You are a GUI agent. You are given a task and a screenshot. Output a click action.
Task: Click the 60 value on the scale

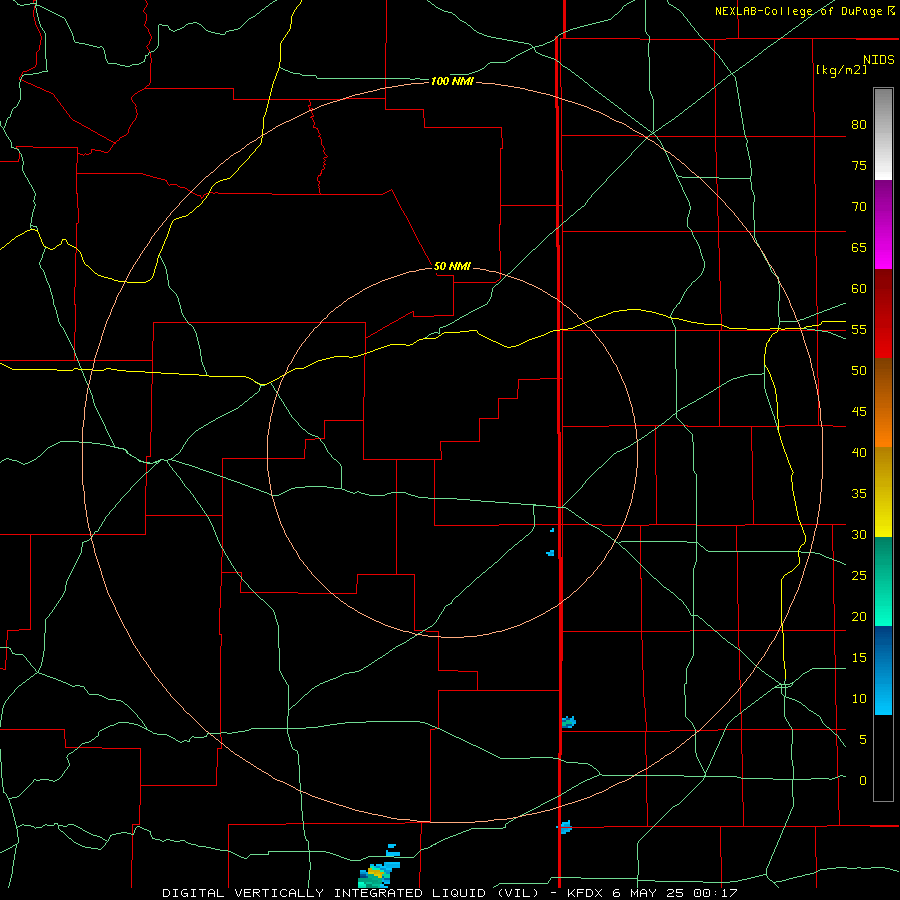pyautogui.click(x=859, y=289)
